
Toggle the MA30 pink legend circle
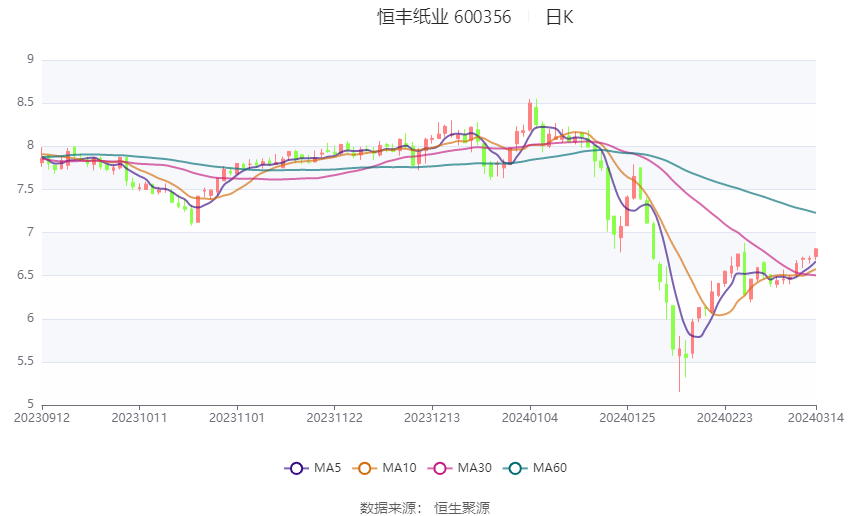tap(440, 468)
